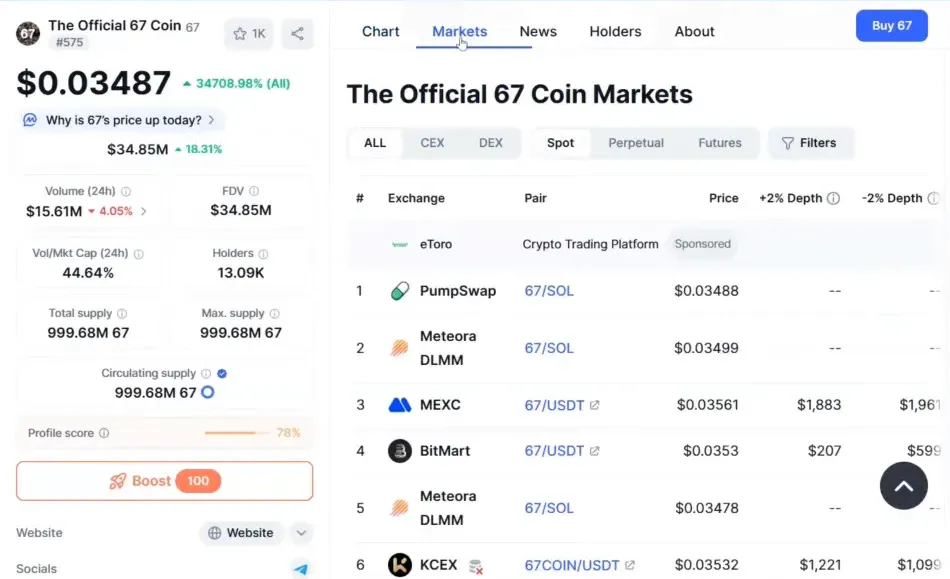The width and height of the screenshot is (950, 579).
Task: Click the MEXC exchange logo
Action: 401,405
